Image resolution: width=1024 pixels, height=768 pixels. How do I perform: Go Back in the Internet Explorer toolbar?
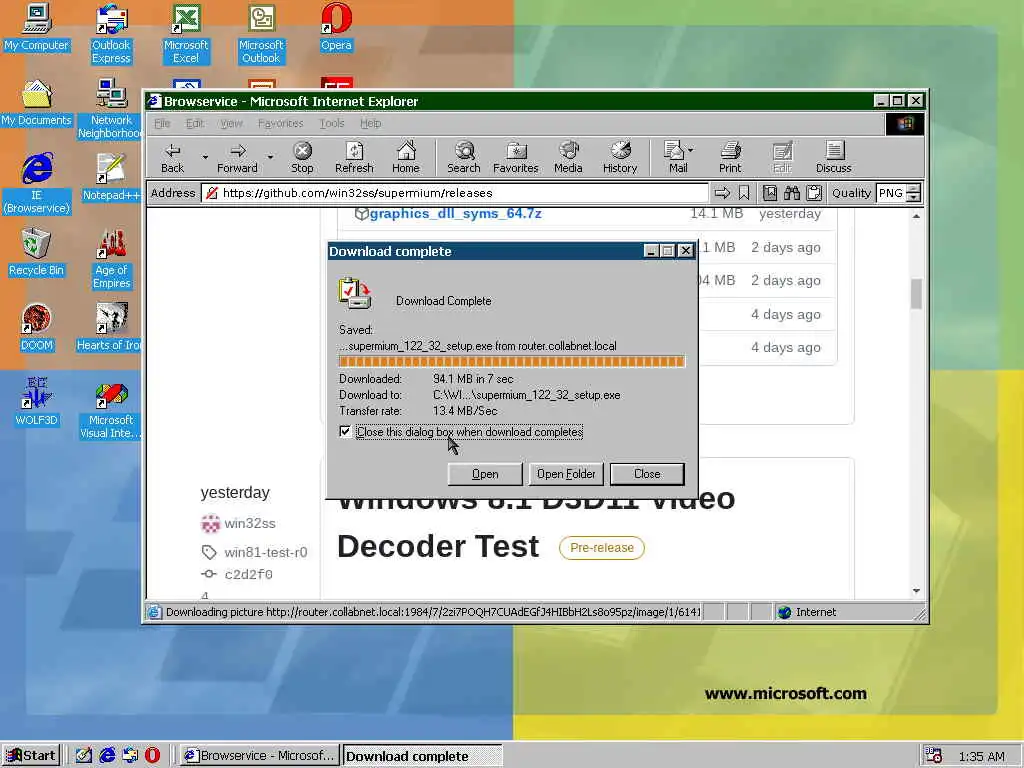(x=172, y=157)
